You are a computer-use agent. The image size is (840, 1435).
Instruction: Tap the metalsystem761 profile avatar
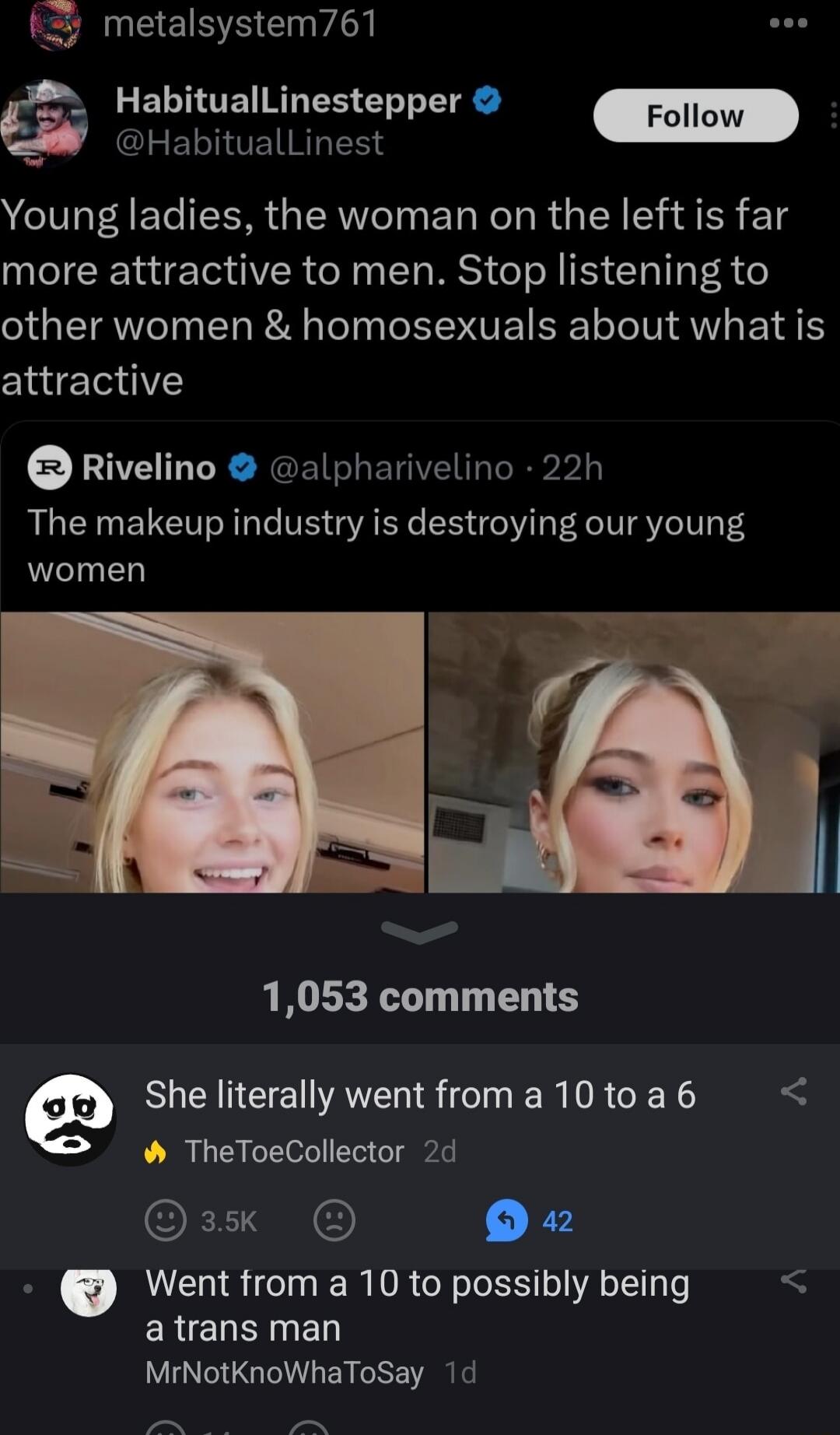point(55,24)
